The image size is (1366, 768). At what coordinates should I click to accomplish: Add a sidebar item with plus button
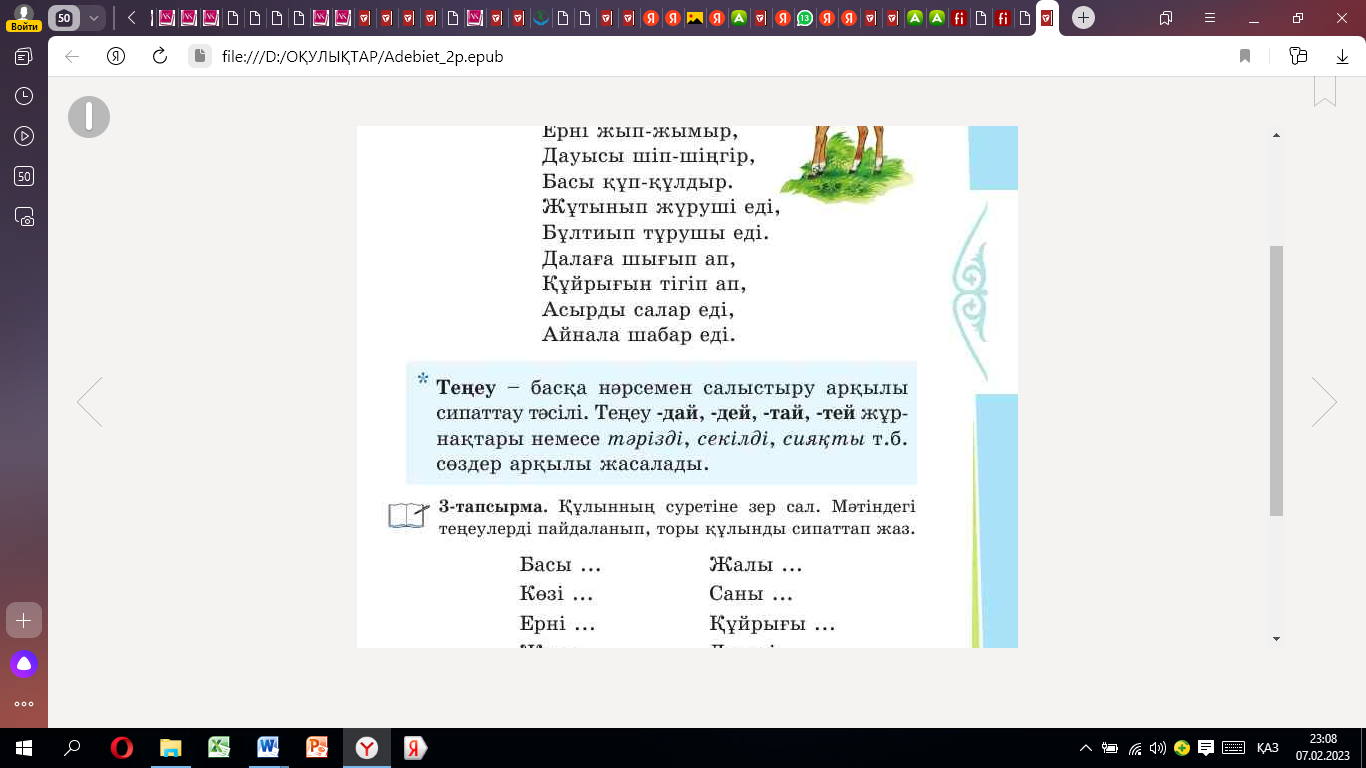point(24,620)
